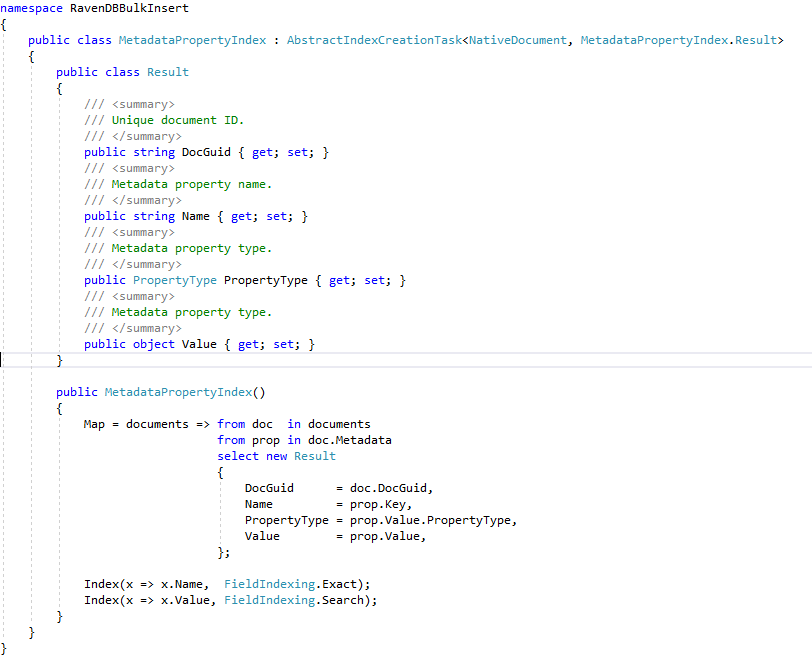Click property name 'DocGuid' in its string declaration
Image resolution: width=812 pixels, height=661 pixels.
(206, 152)
